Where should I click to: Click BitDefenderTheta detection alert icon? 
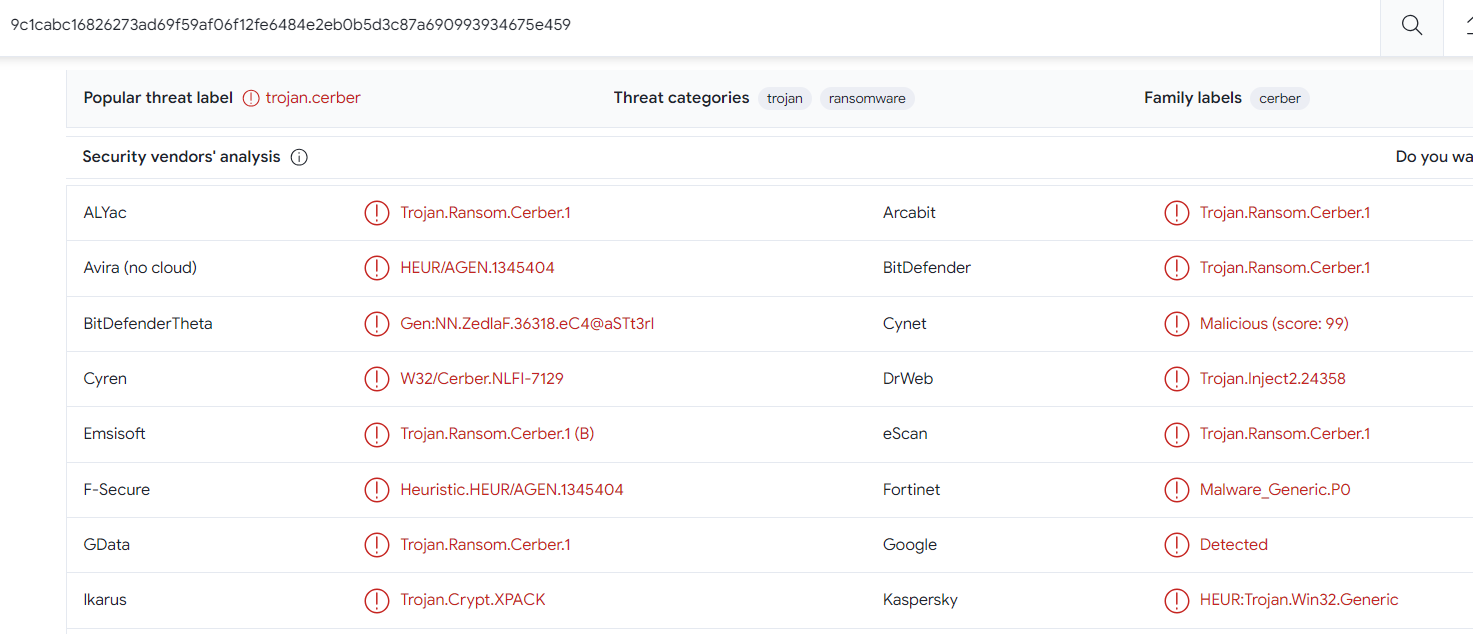tap(376, 324)
